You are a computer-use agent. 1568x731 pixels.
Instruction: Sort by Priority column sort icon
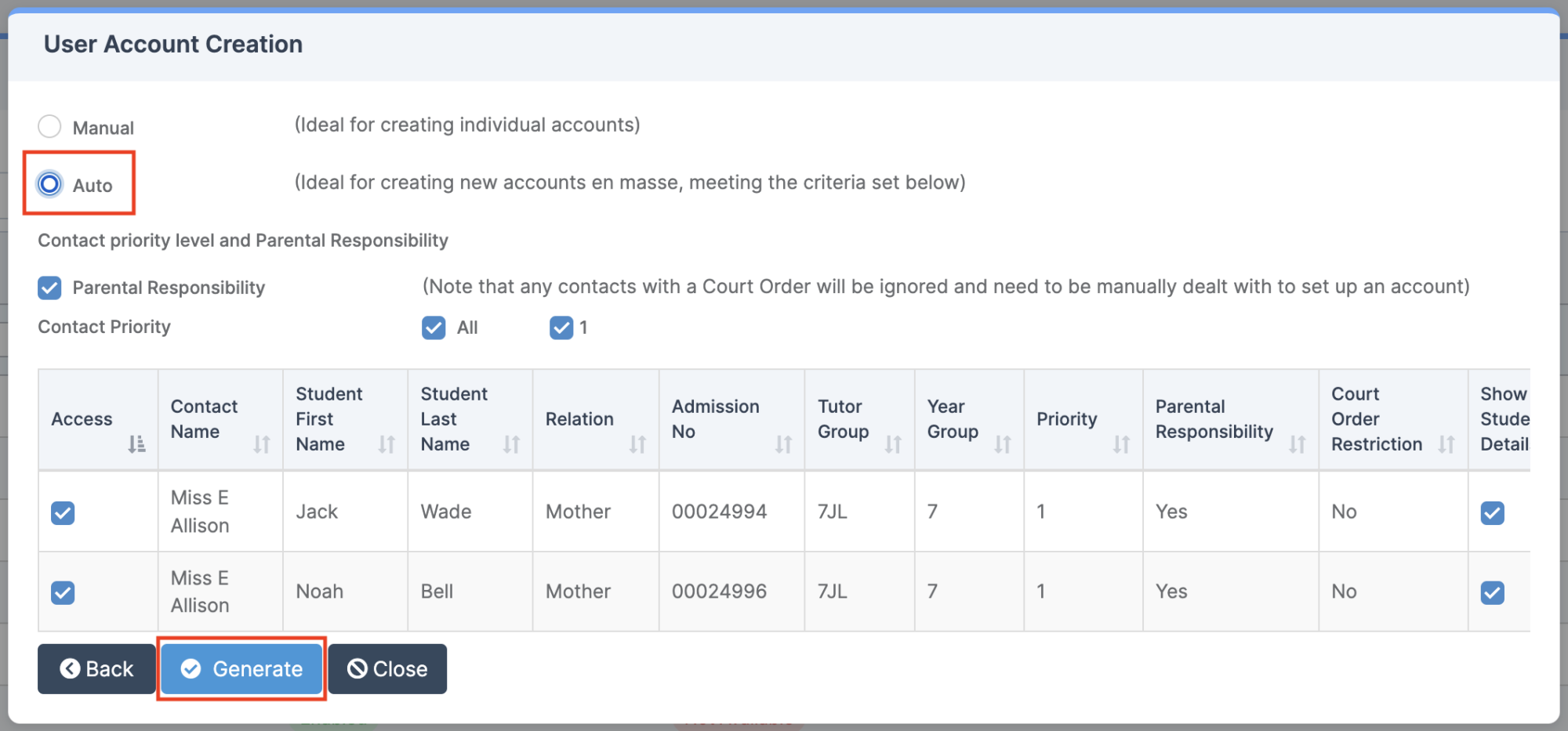point(1122,444)
